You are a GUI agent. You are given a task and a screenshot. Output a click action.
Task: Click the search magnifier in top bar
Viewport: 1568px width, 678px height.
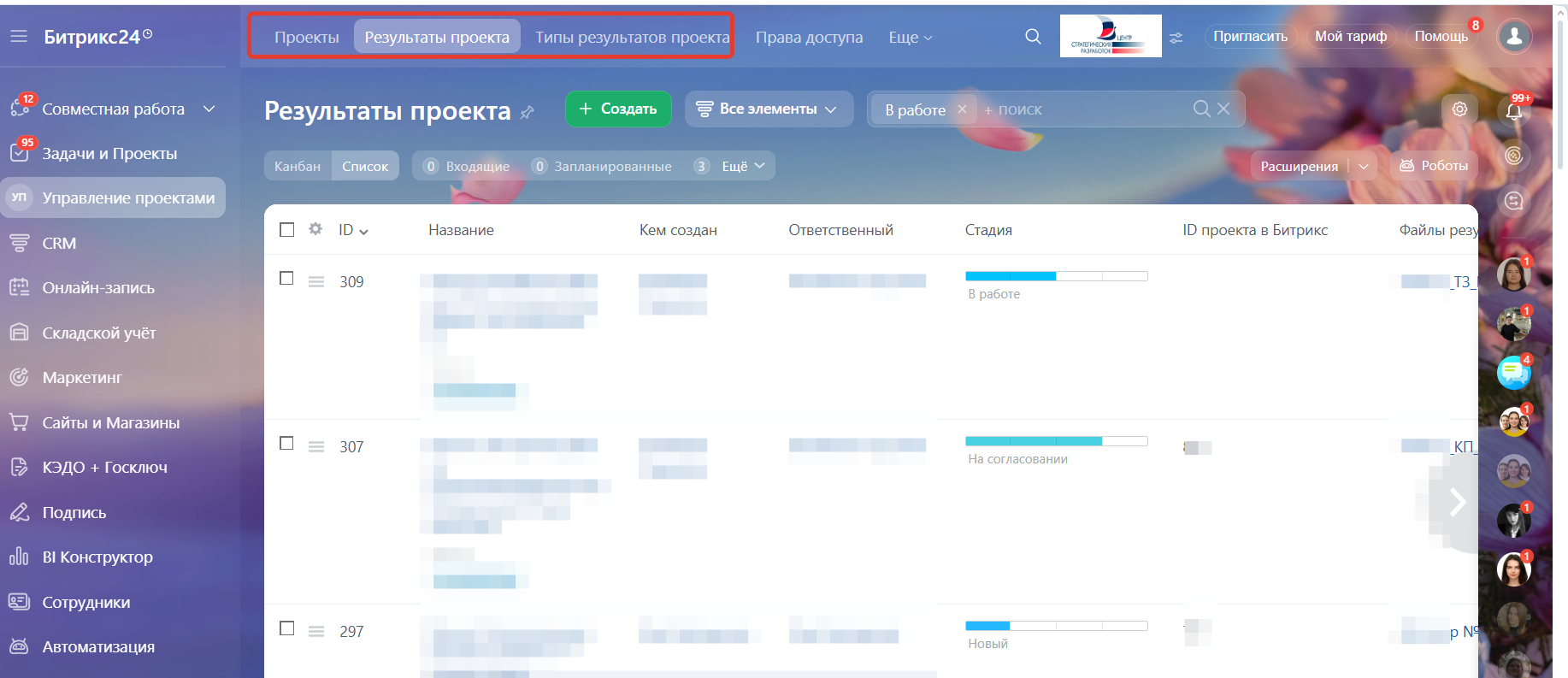pos(1033,37)
